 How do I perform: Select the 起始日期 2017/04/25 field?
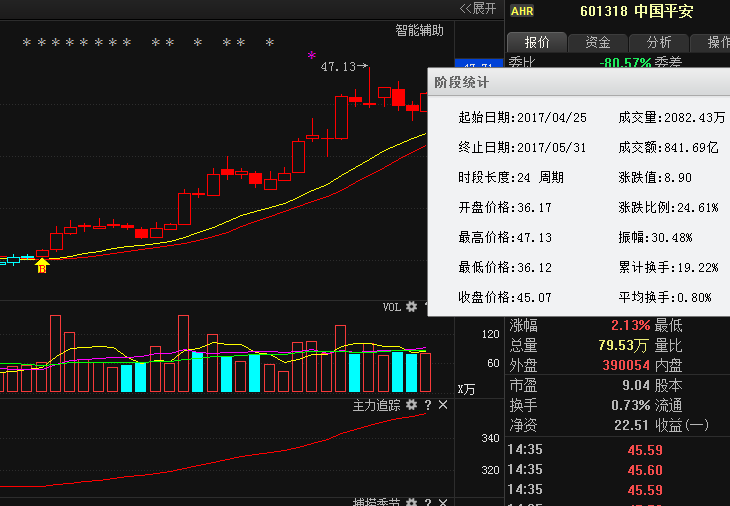click(522, 117)
